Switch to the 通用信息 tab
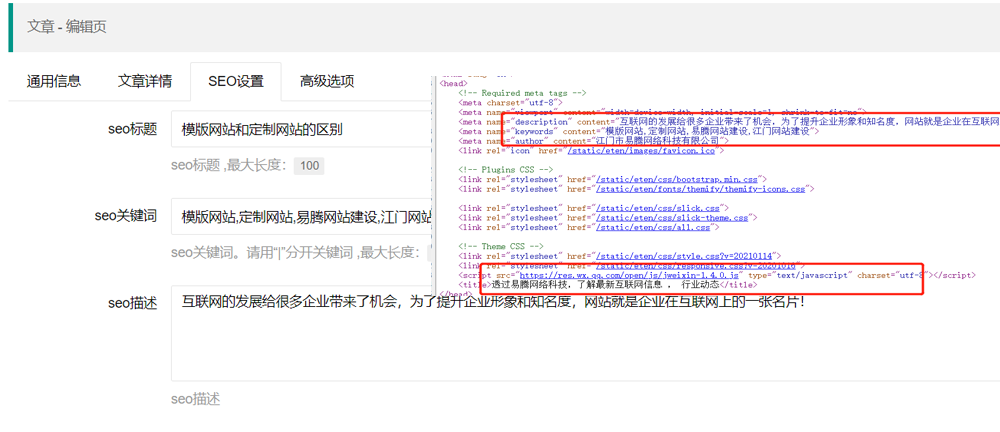Image resolution: width=1000 pixels, height=432 pixels. 54,81
